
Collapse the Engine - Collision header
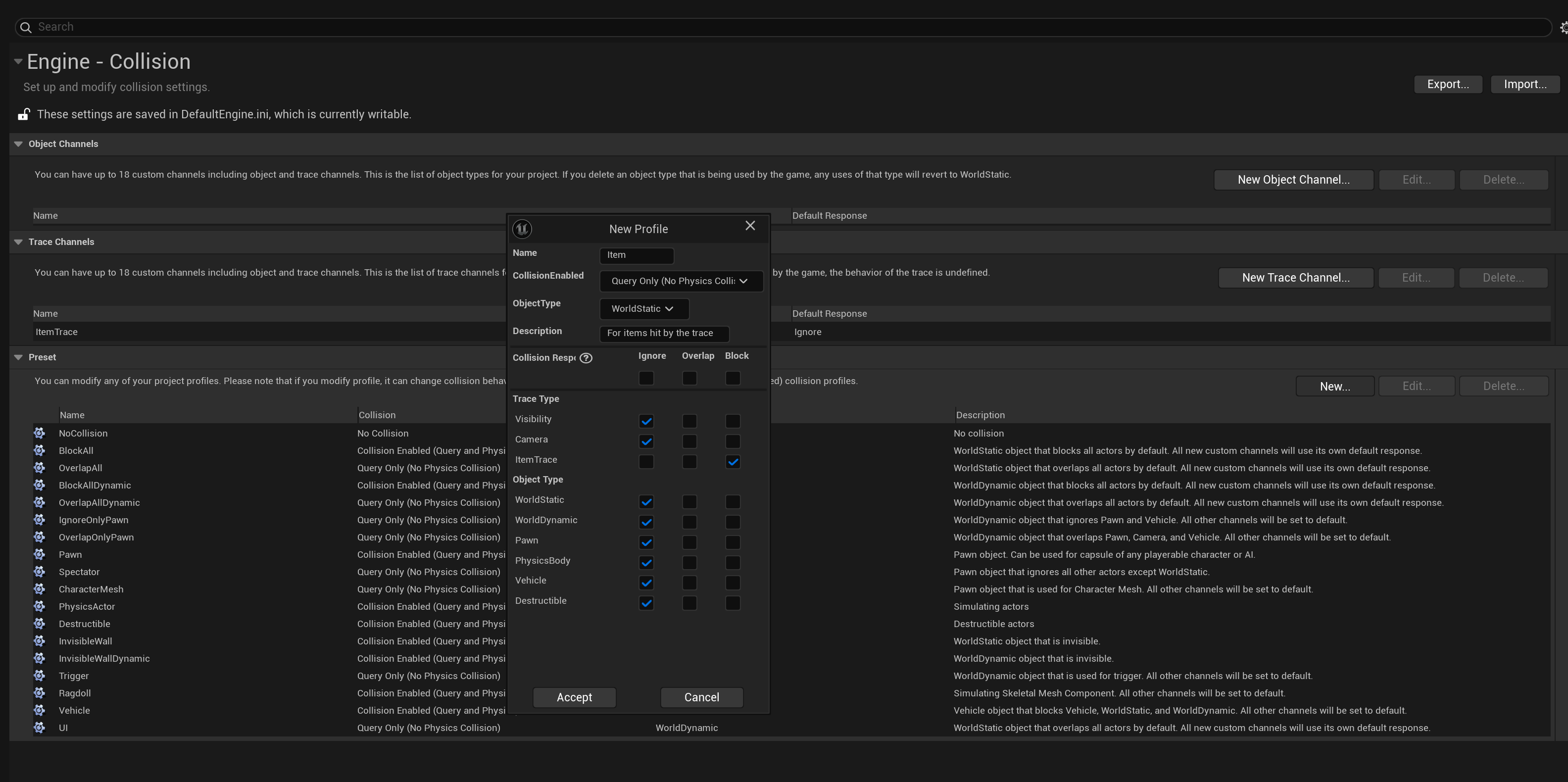coord(18,61)
